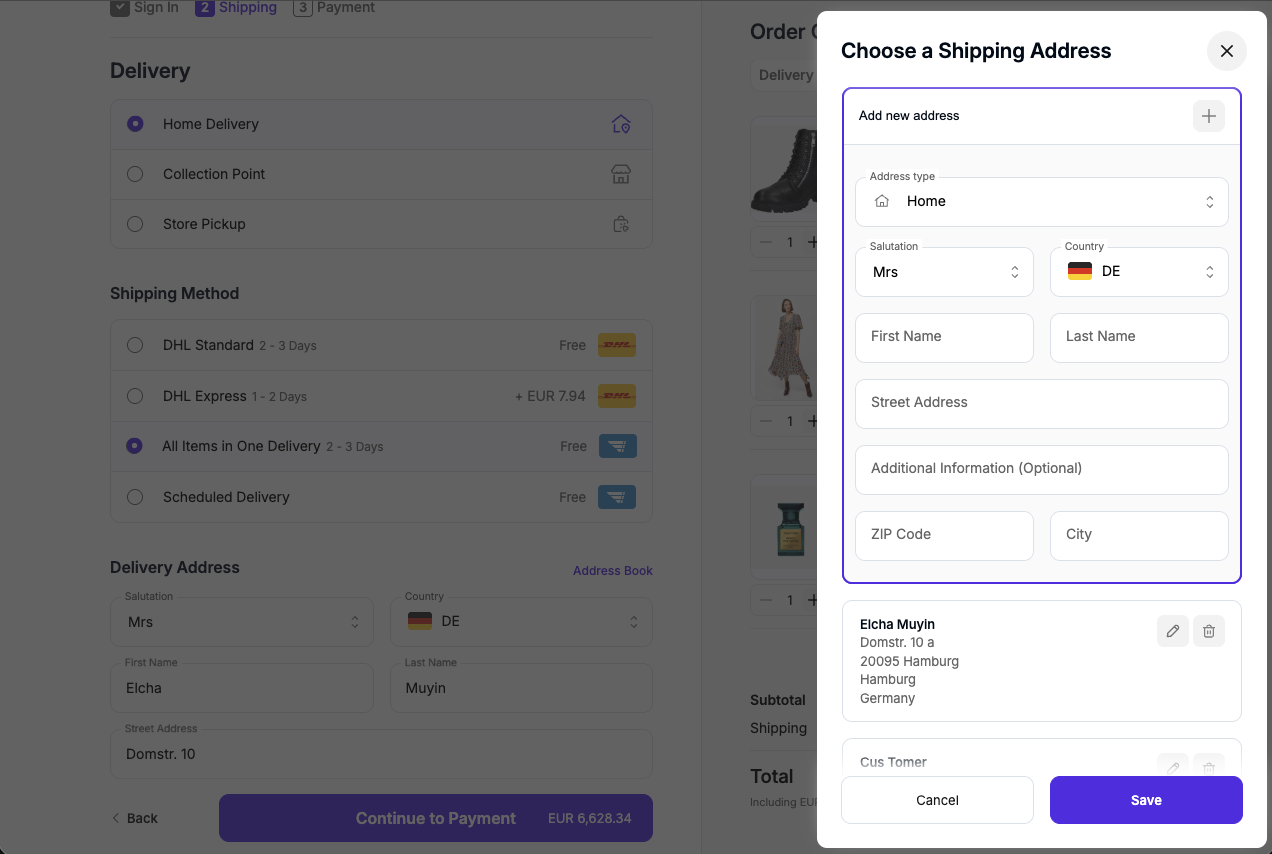Delete the Elcha Muyin address with trash icon
Viewport: 1272px width, 854px height.
click(x=1209, y=631)
